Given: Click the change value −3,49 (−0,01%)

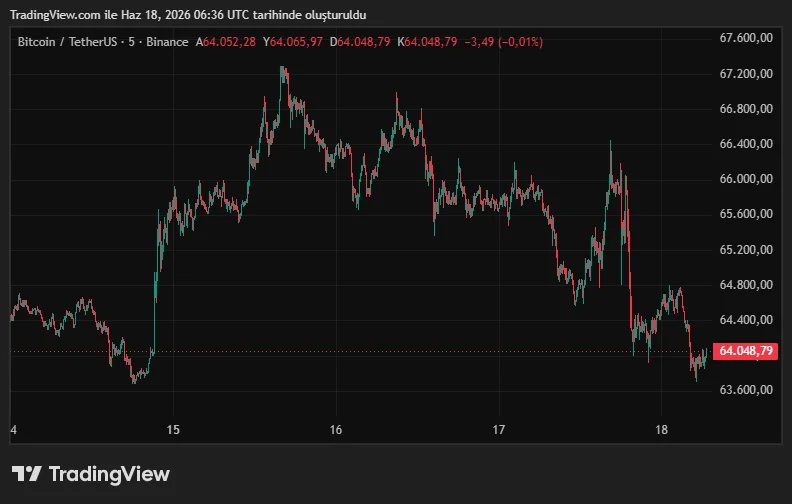Looking at the screenshot, I should point(504,42).
